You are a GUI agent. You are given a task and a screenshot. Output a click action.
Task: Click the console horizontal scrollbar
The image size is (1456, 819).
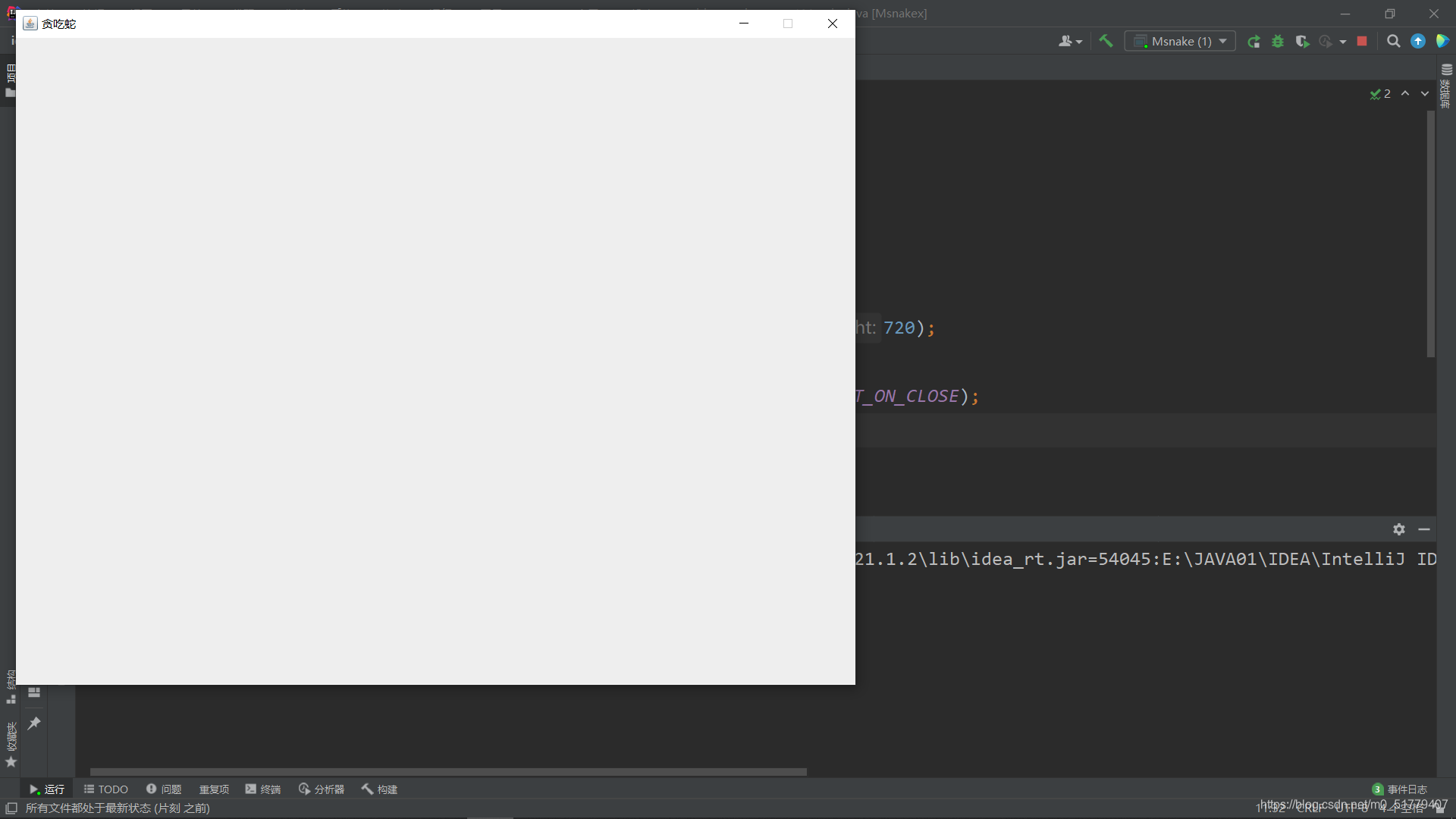click(x=448, y=772)
